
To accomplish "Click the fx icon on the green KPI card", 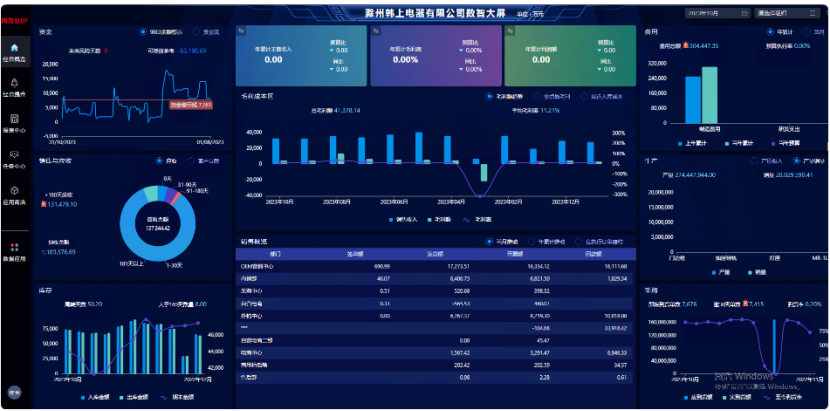I will coord(509,31).
